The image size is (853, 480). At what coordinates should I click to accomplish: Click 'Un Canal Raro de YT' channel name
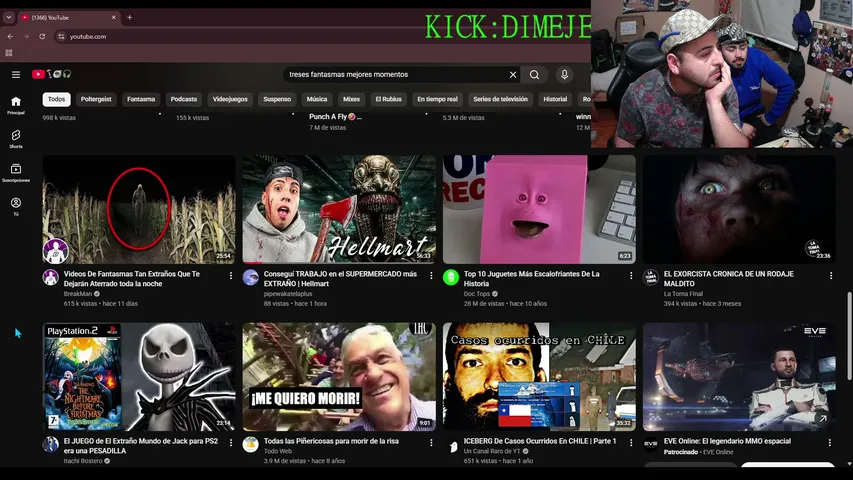point(492,451)
